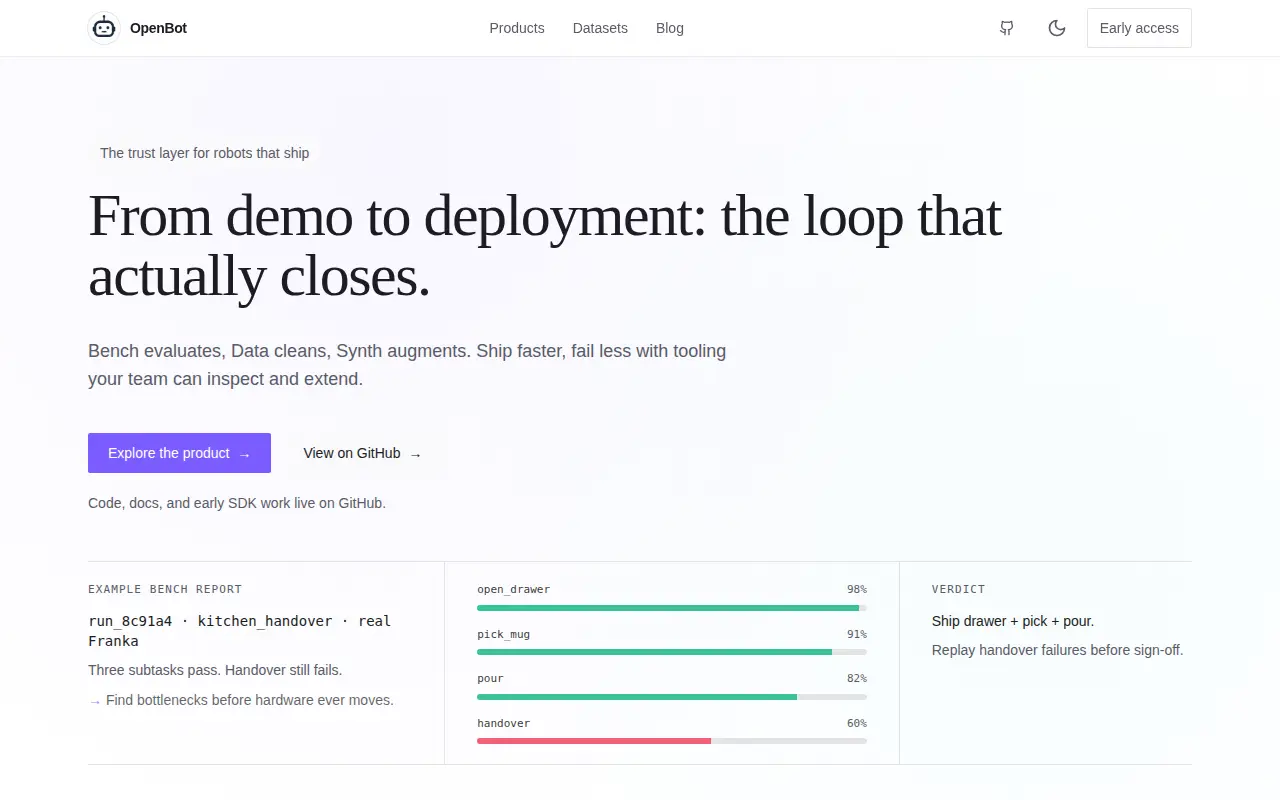Open the Blog nav link
Screen dimensions: 1280x800
pos(670,28)
